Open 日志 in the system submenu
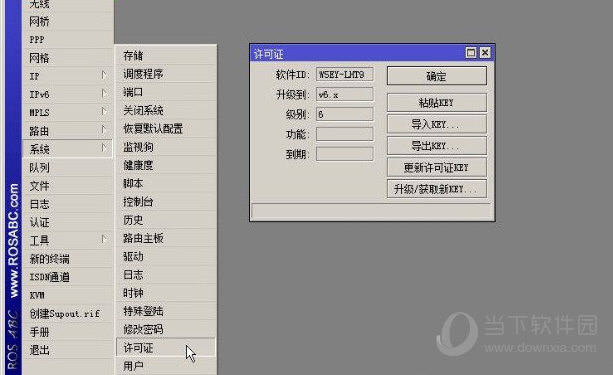The image size is (613, 375). (x=166, y=275)
